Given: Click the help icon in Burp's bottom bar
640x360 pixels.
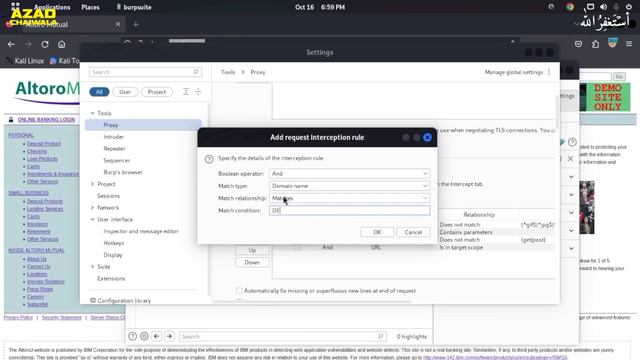Looking at the screenshot, I should coord(133,336).
